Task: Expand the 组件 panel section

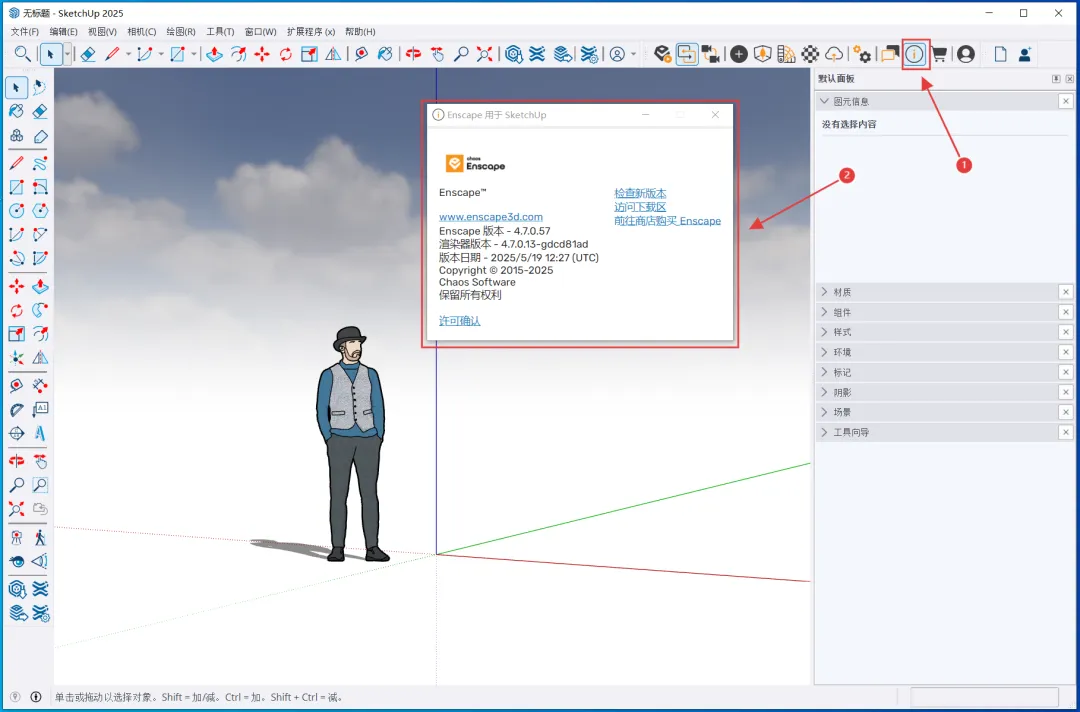Action: coord(824,312)
